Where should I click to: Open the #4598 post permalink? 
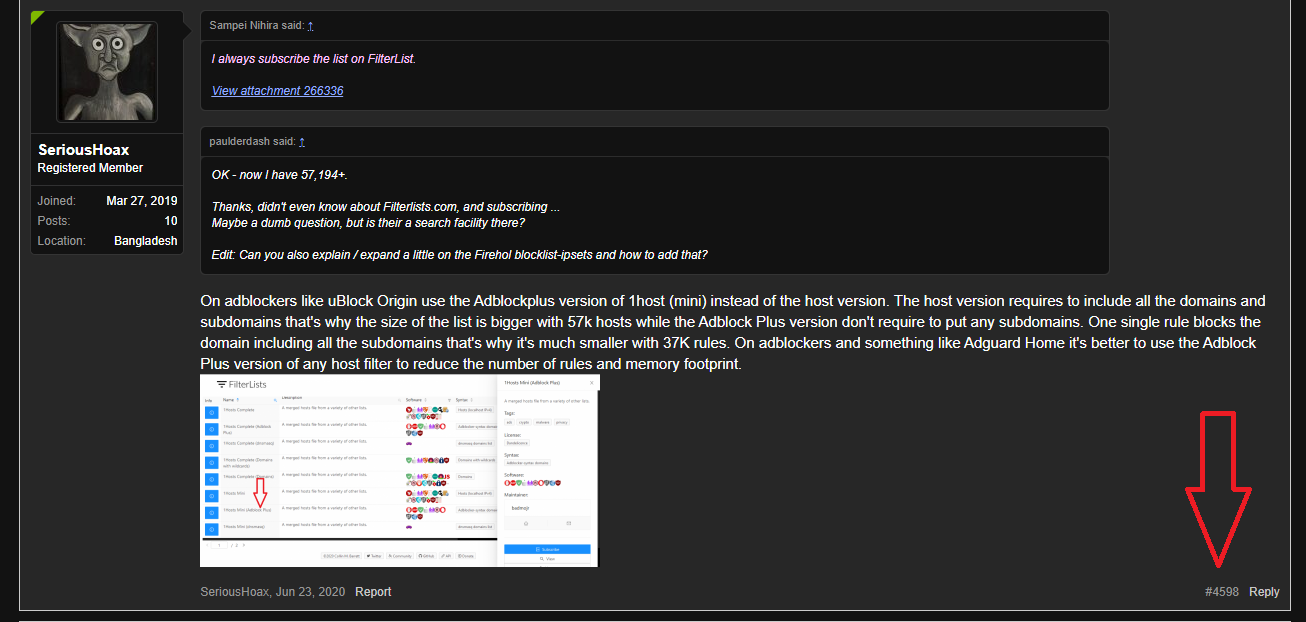click(x=1221, y=592)
